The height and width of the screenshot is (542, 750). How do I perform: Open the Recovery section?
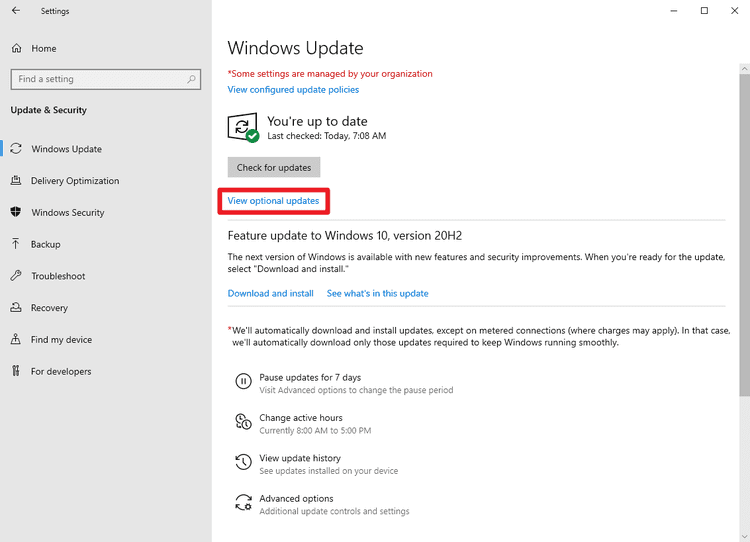(49, 308)
